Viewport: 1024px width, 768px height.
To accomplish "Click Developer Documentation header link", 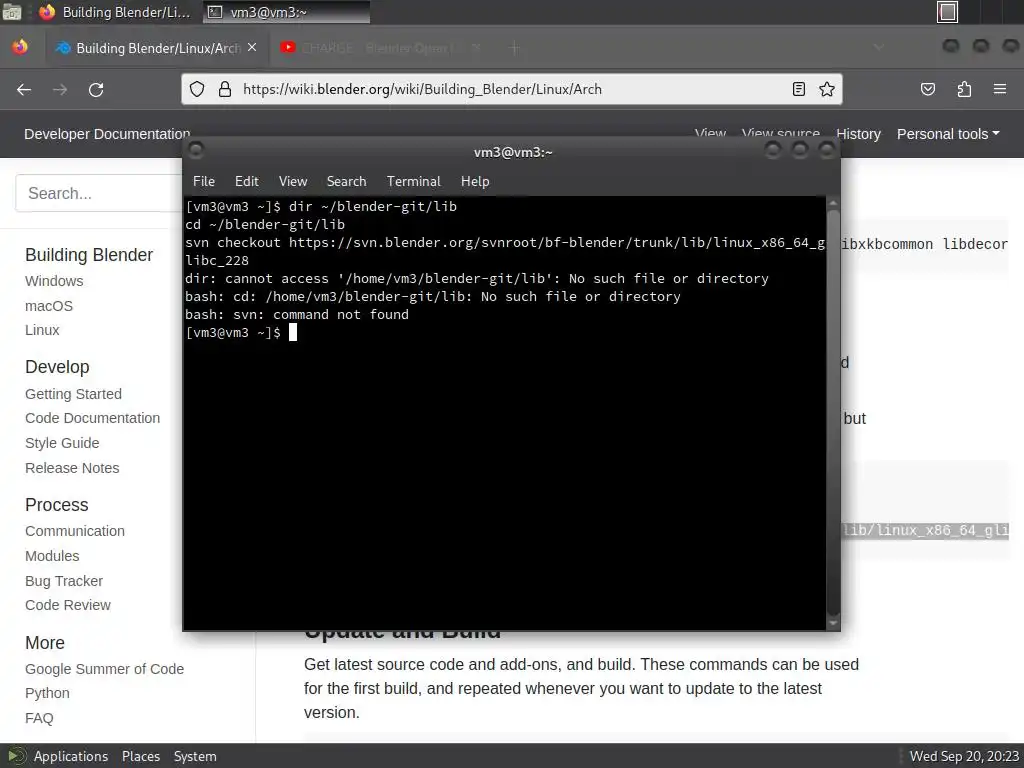I will point(107,134).
